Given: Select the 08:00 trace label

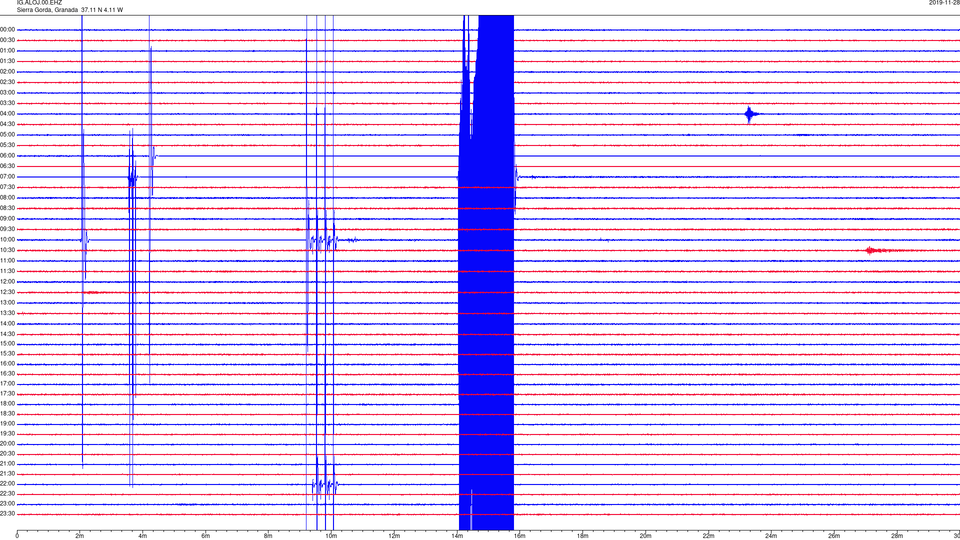Looking at the screenshot, I should pos(7,197).
